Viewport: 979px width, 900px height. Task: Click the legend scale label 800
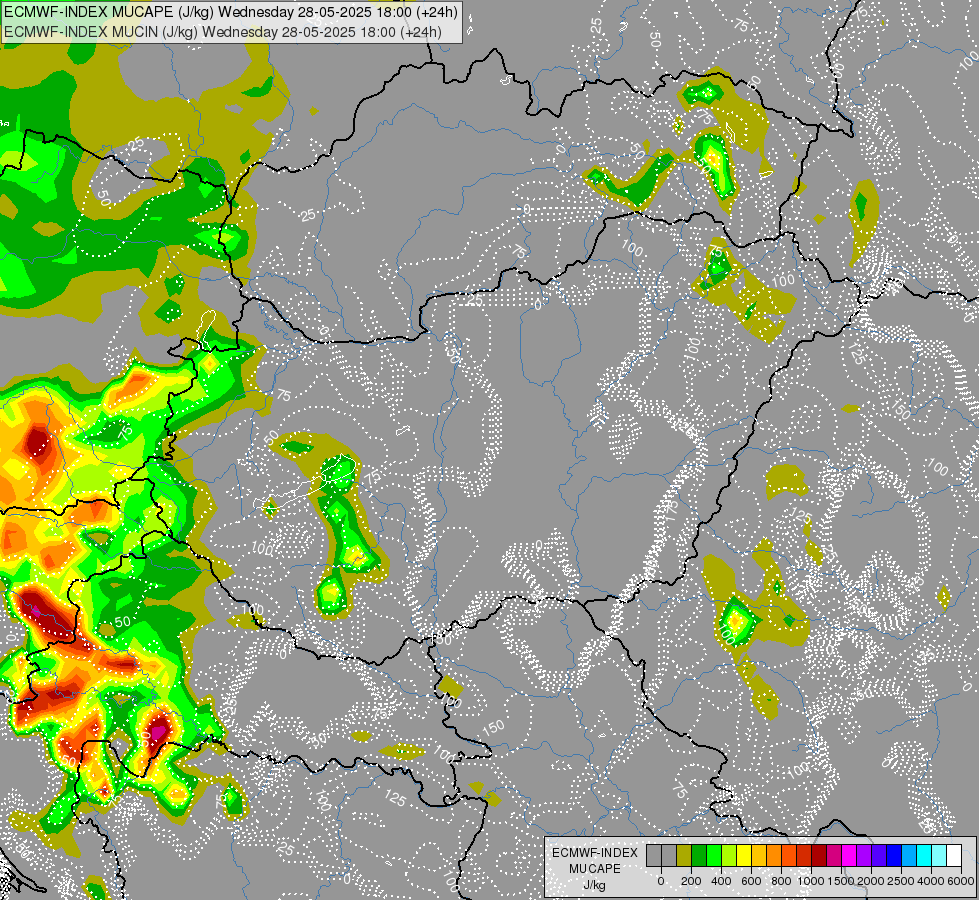tap(781, 881)
